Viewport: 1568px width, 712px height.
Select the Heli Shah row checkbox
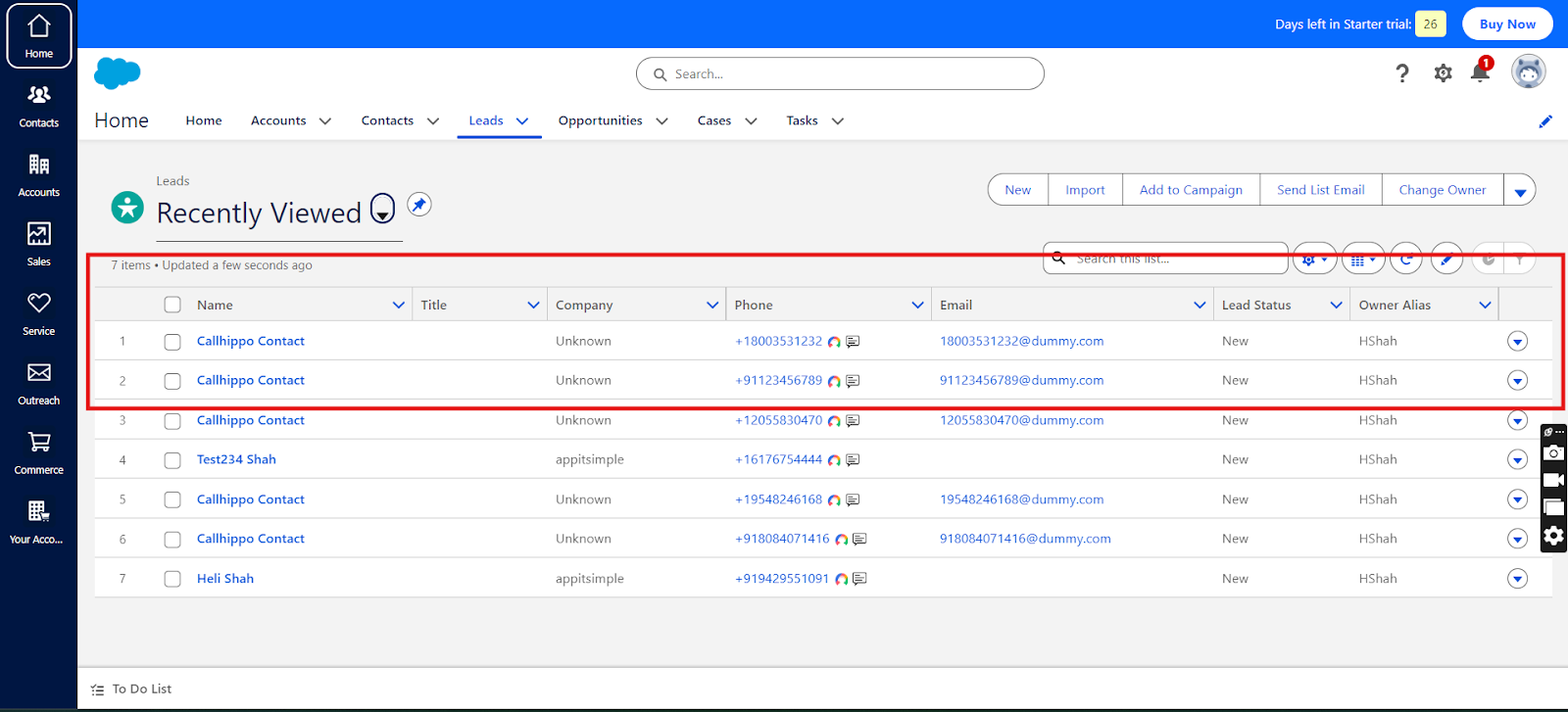pos(172,580)
